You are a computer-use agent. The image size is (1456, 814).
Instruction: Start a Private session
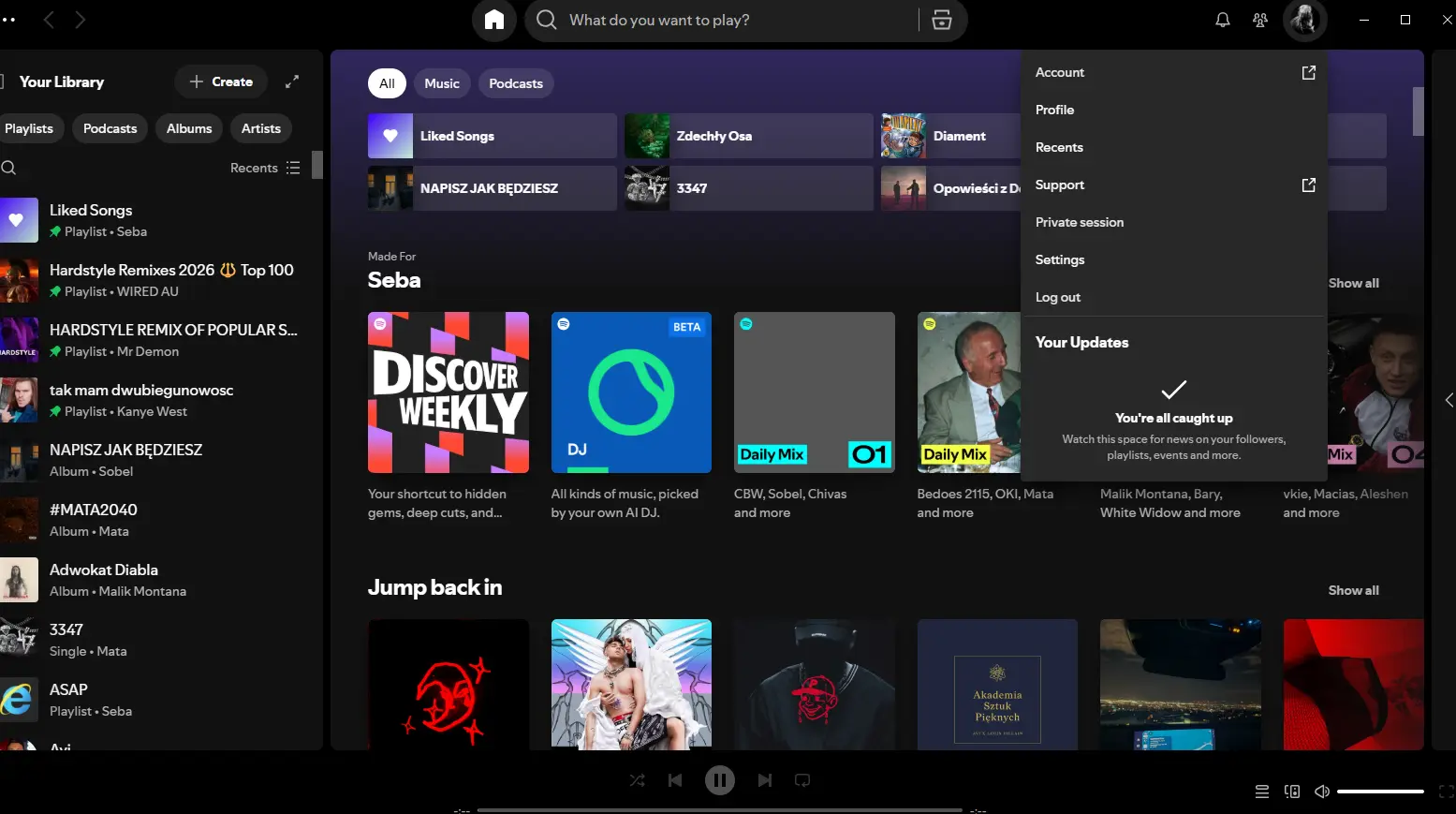(x=1174, y=222)
